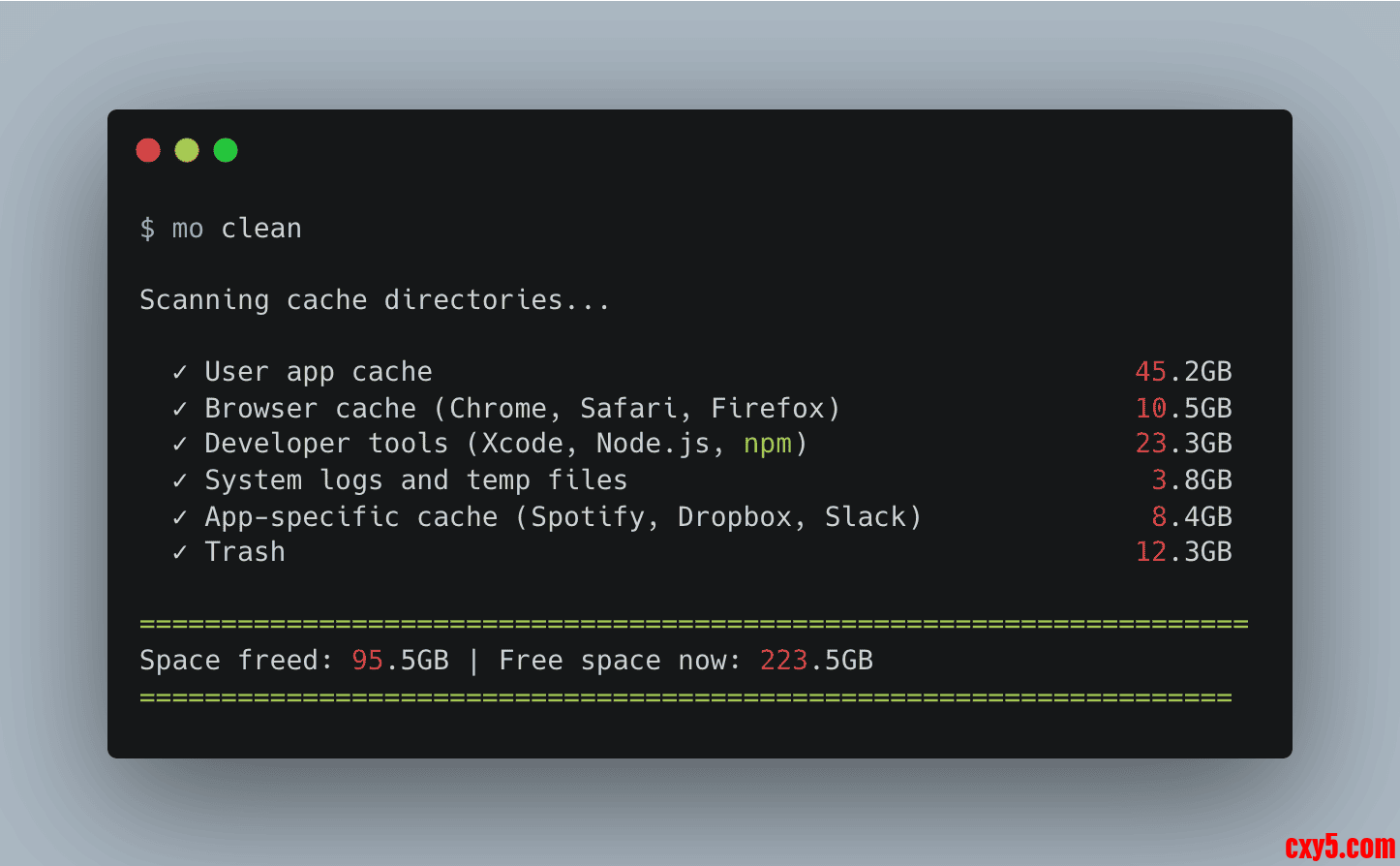Click the checkmark beside Developer tools
Viewport: 1400px width, 866px height.
point(180,444)
